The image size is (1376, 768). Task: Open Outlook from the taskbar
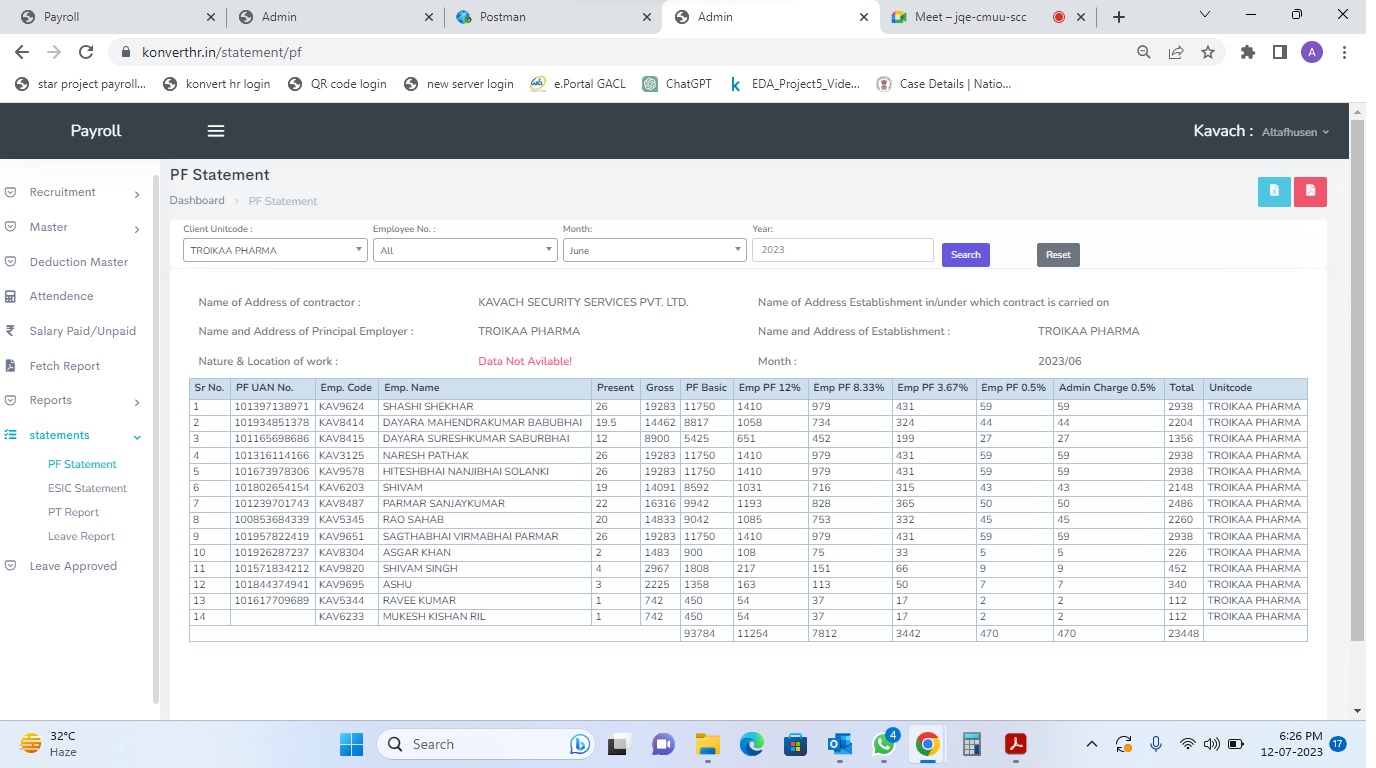pyautogui.click(x=839, y=744)
